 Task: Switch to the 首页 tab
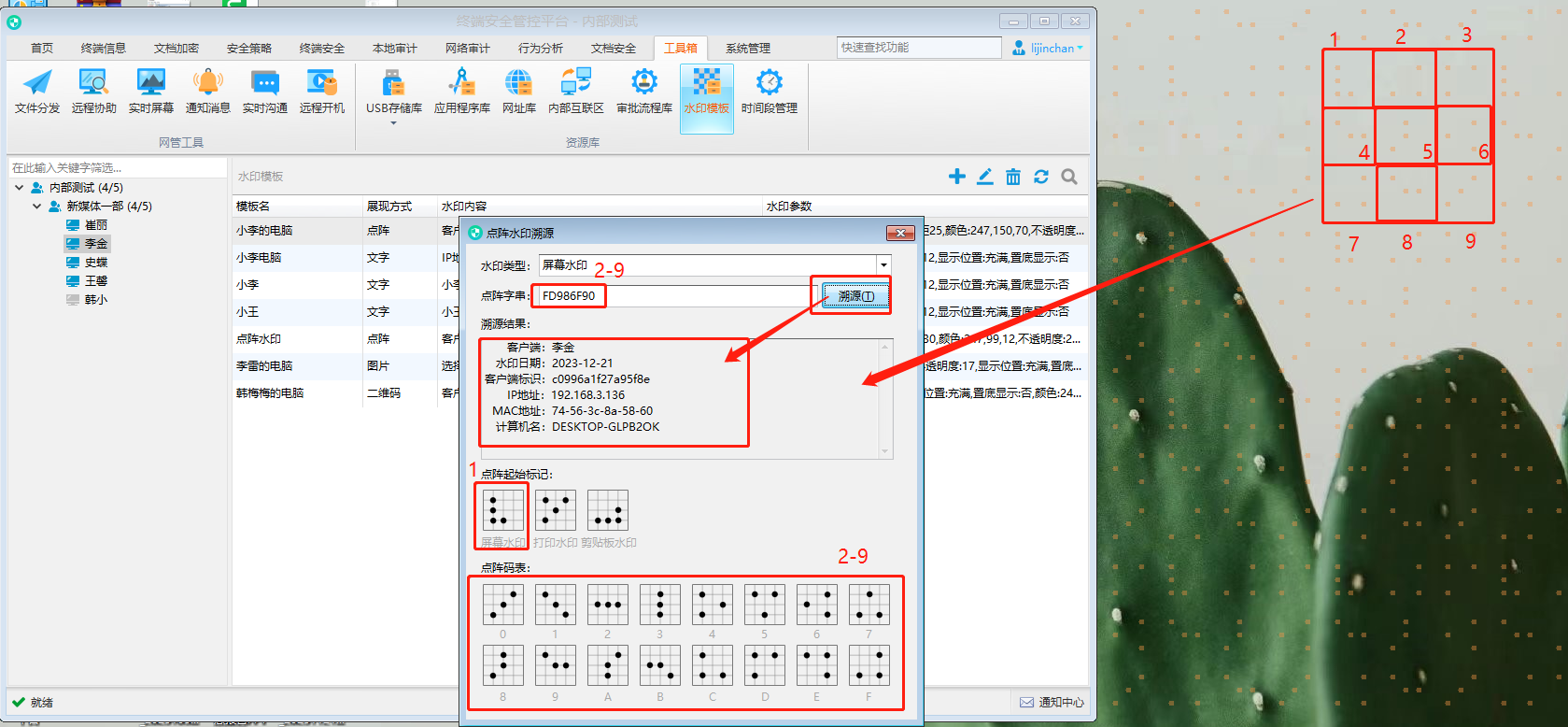point(42,49)
